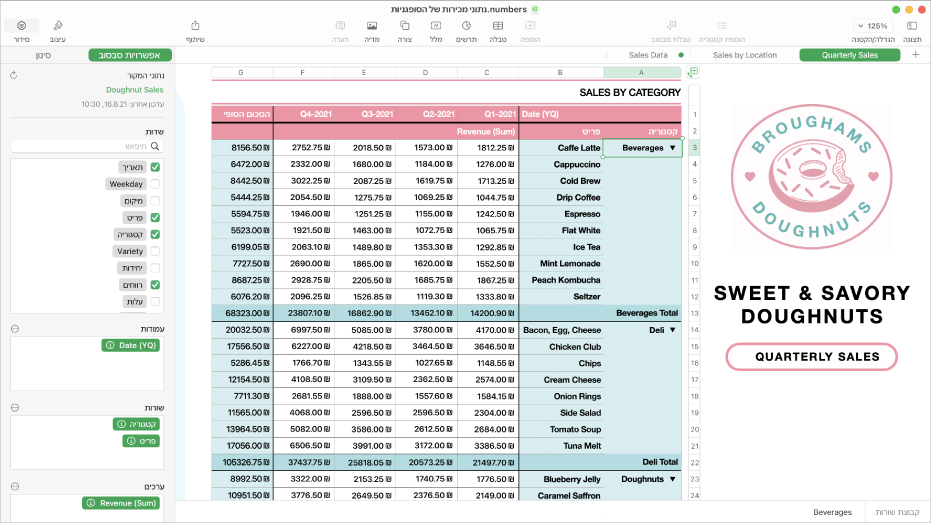
Task: Open the Format (עיצוב) brush icon
Action: pos(58,26)
